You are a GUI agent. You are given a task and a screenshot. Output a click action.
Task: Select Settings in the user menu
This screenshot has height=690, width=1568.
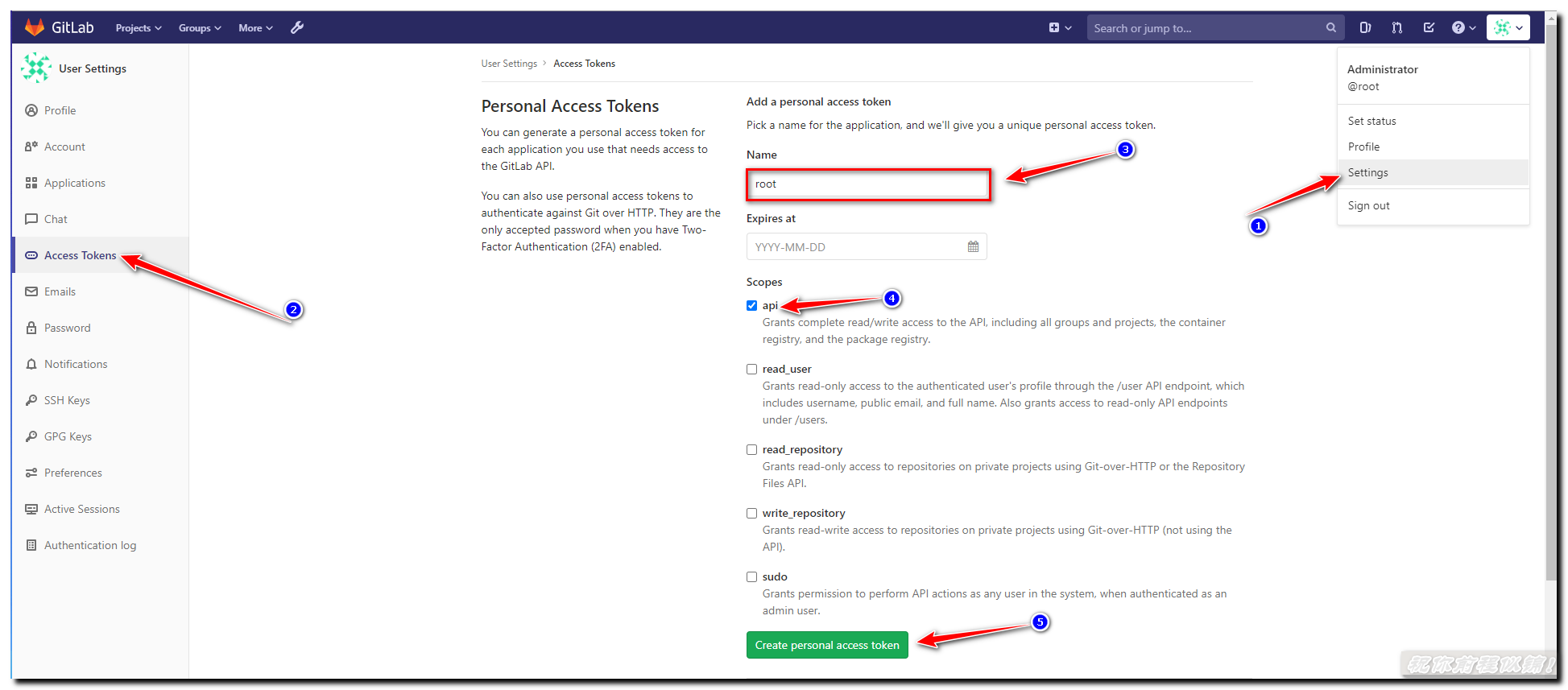pos(1433,172)
